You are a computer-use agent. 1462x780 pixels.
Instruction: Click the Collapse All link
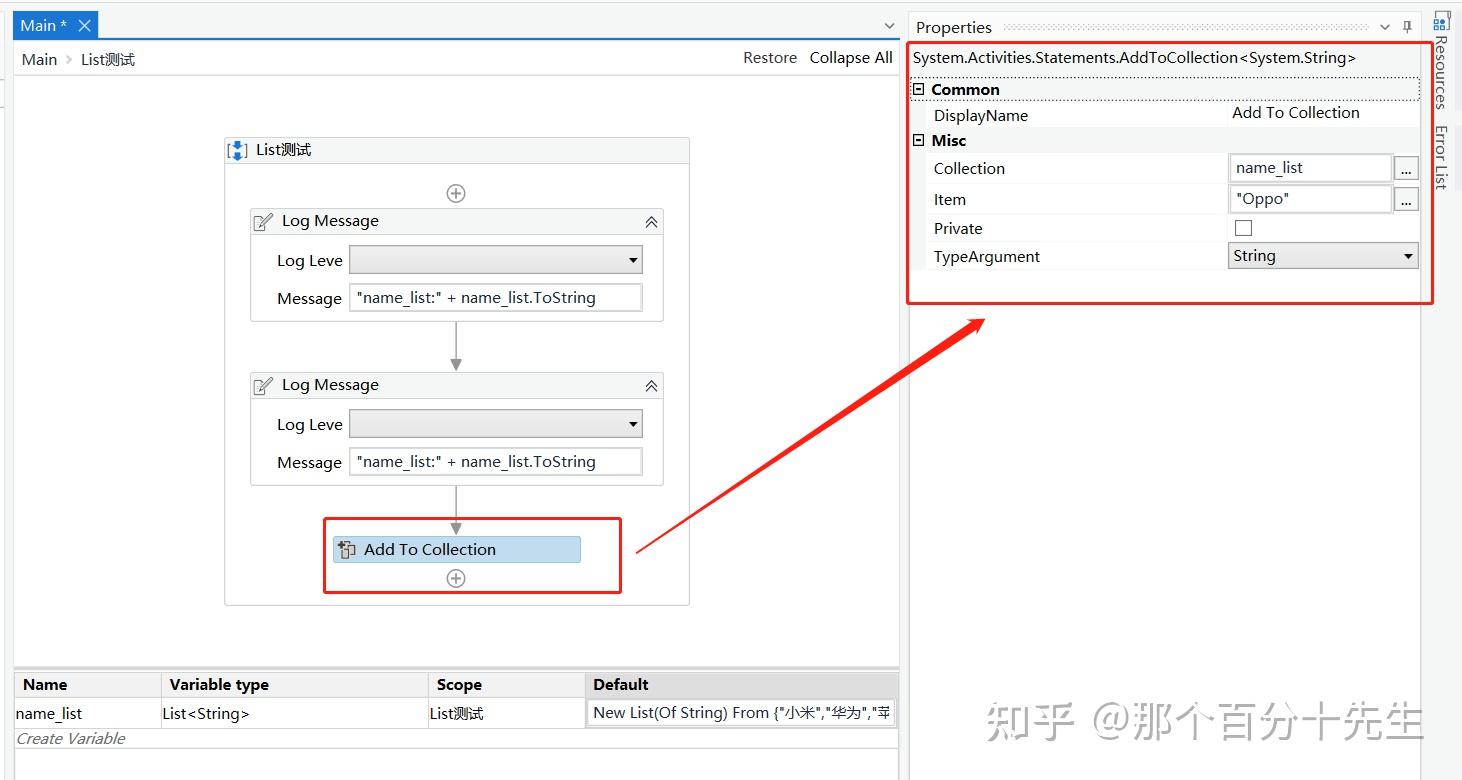[851, 57]
